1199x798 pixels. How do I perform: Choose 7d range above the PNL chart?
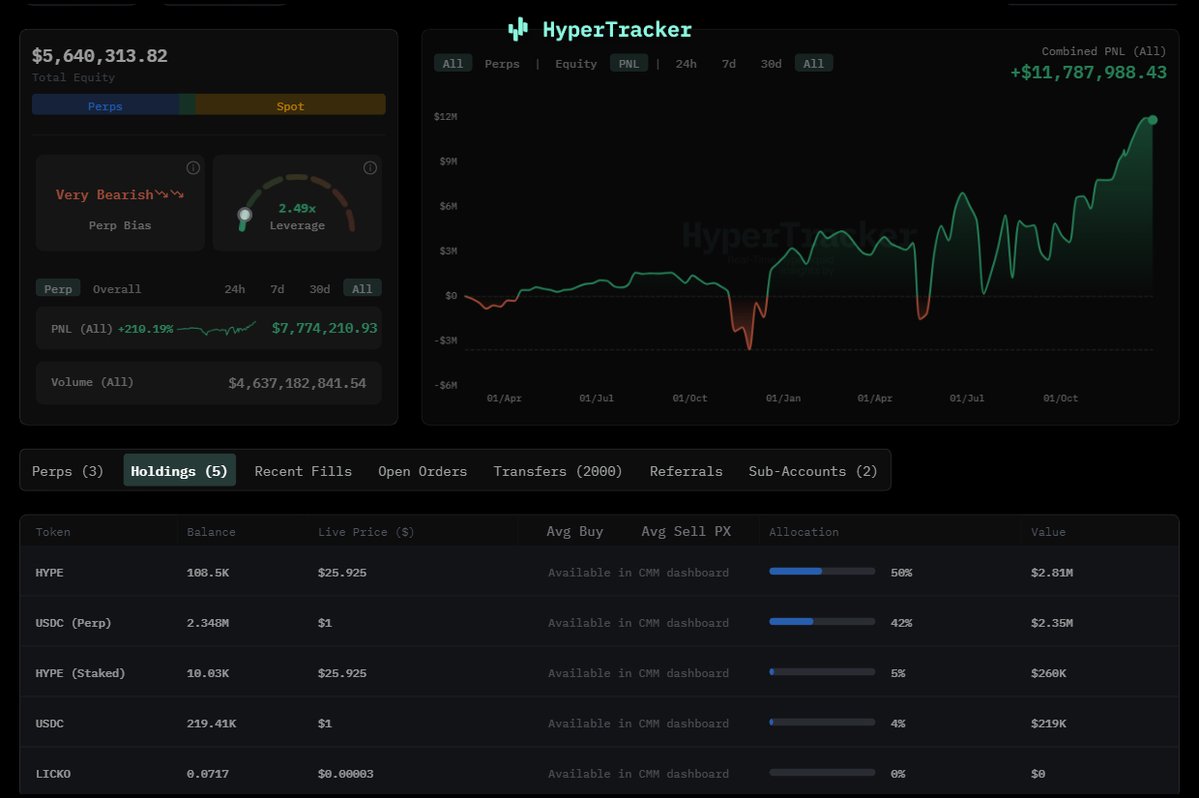729,64
